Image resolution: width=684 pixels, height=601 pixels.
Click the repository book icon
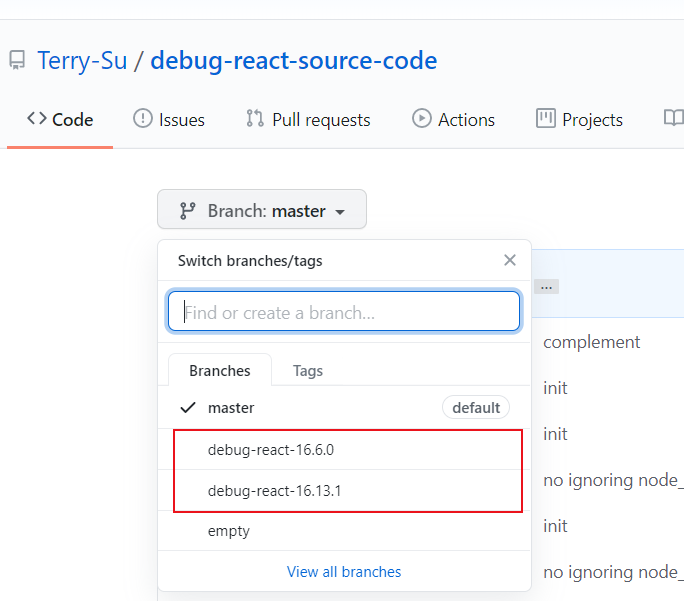point(17,61)
